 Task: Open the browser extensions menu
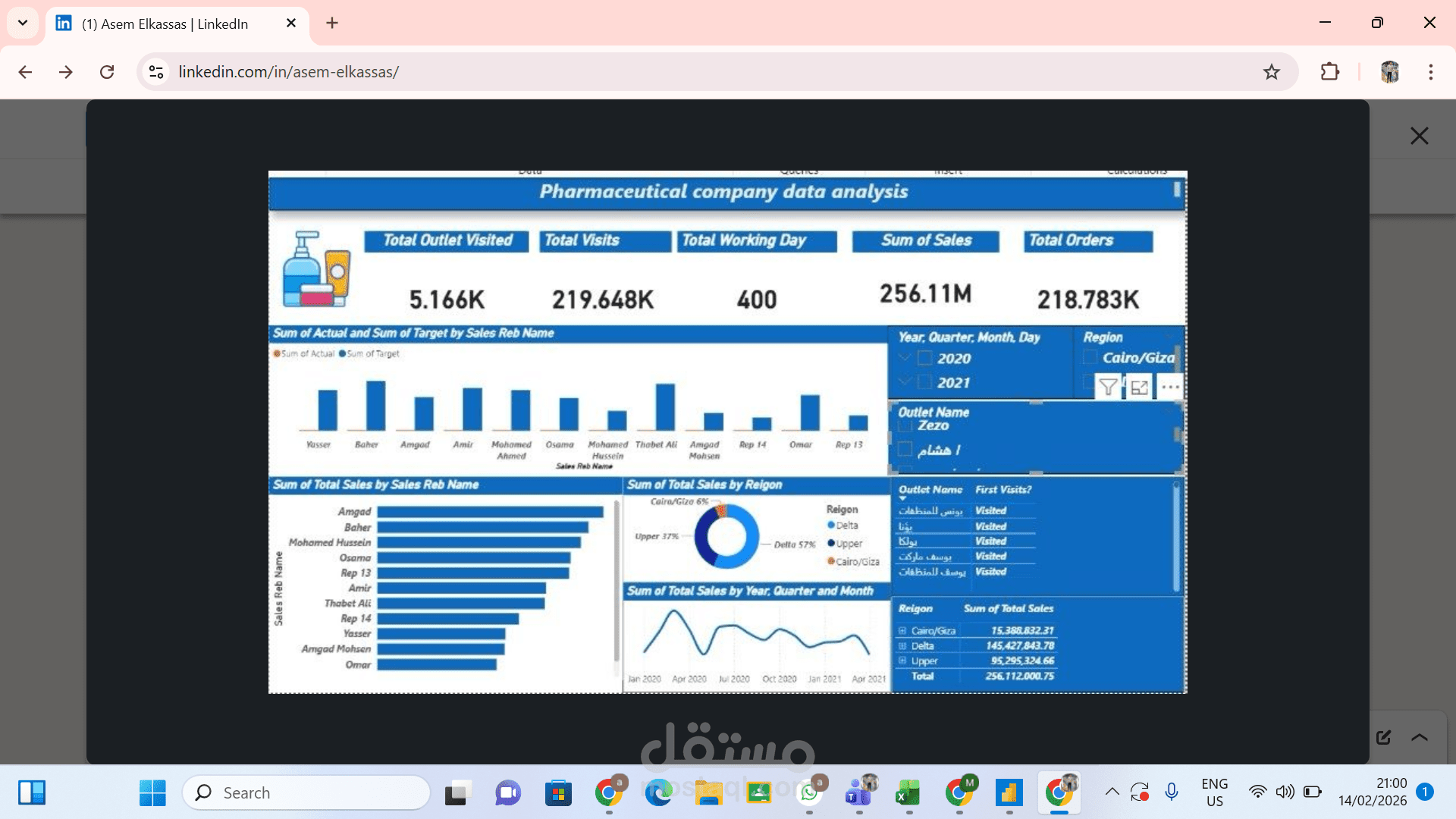(1329, 72)
